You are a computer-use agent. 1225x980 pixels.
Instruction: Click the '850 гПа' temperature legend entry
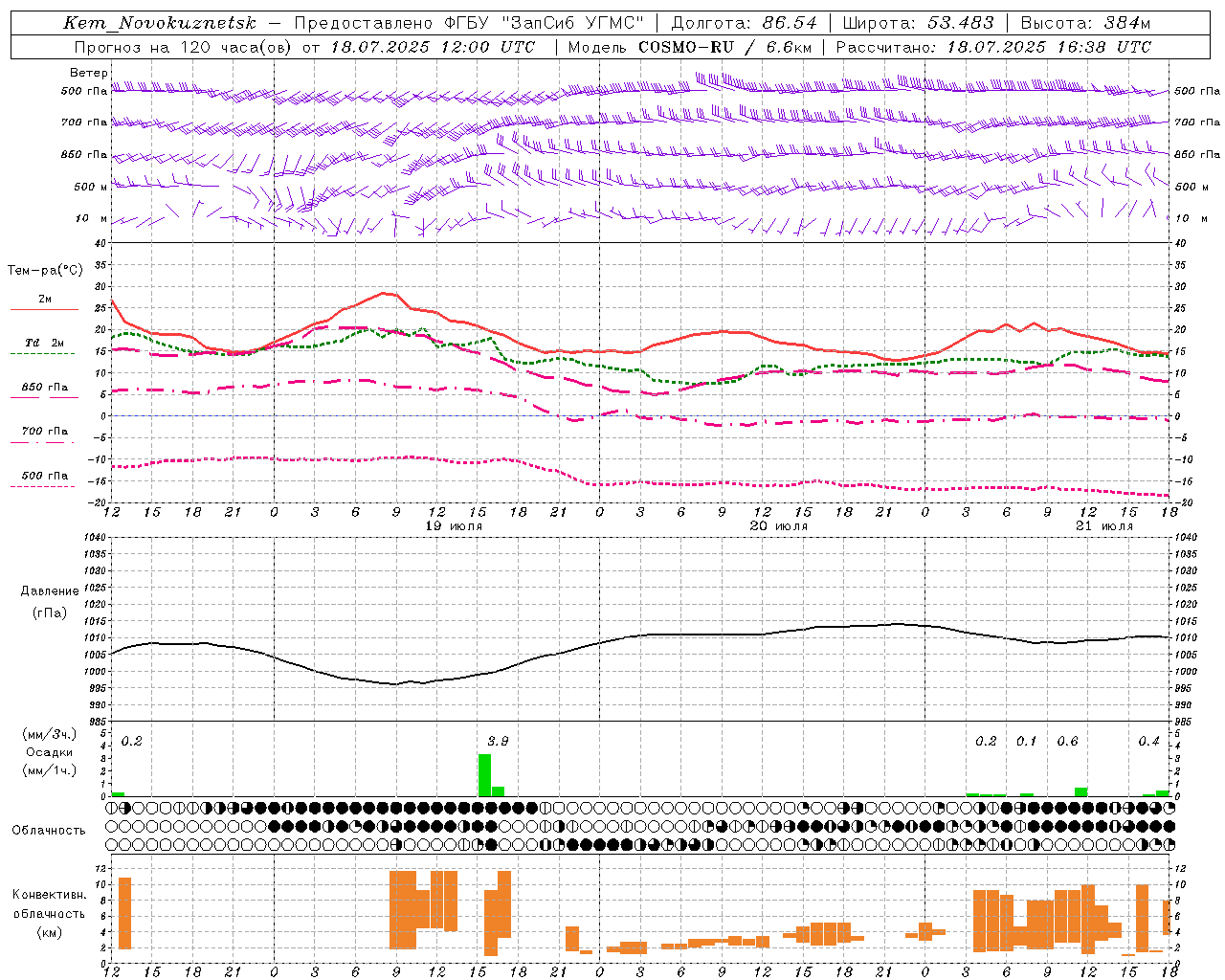pos(44,388)
